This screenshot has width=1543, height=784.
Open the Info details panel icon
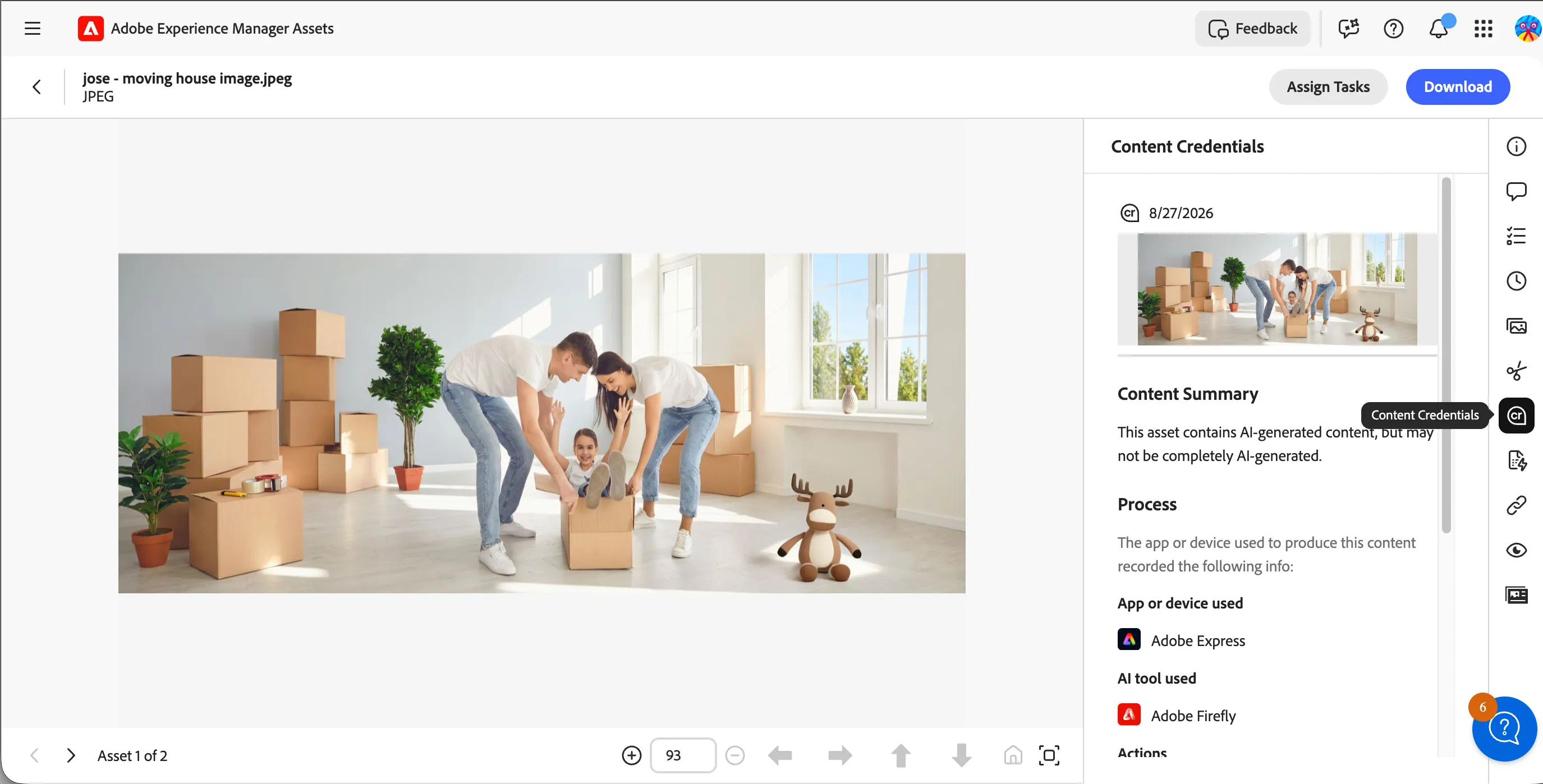click(x=1516, y=146)
